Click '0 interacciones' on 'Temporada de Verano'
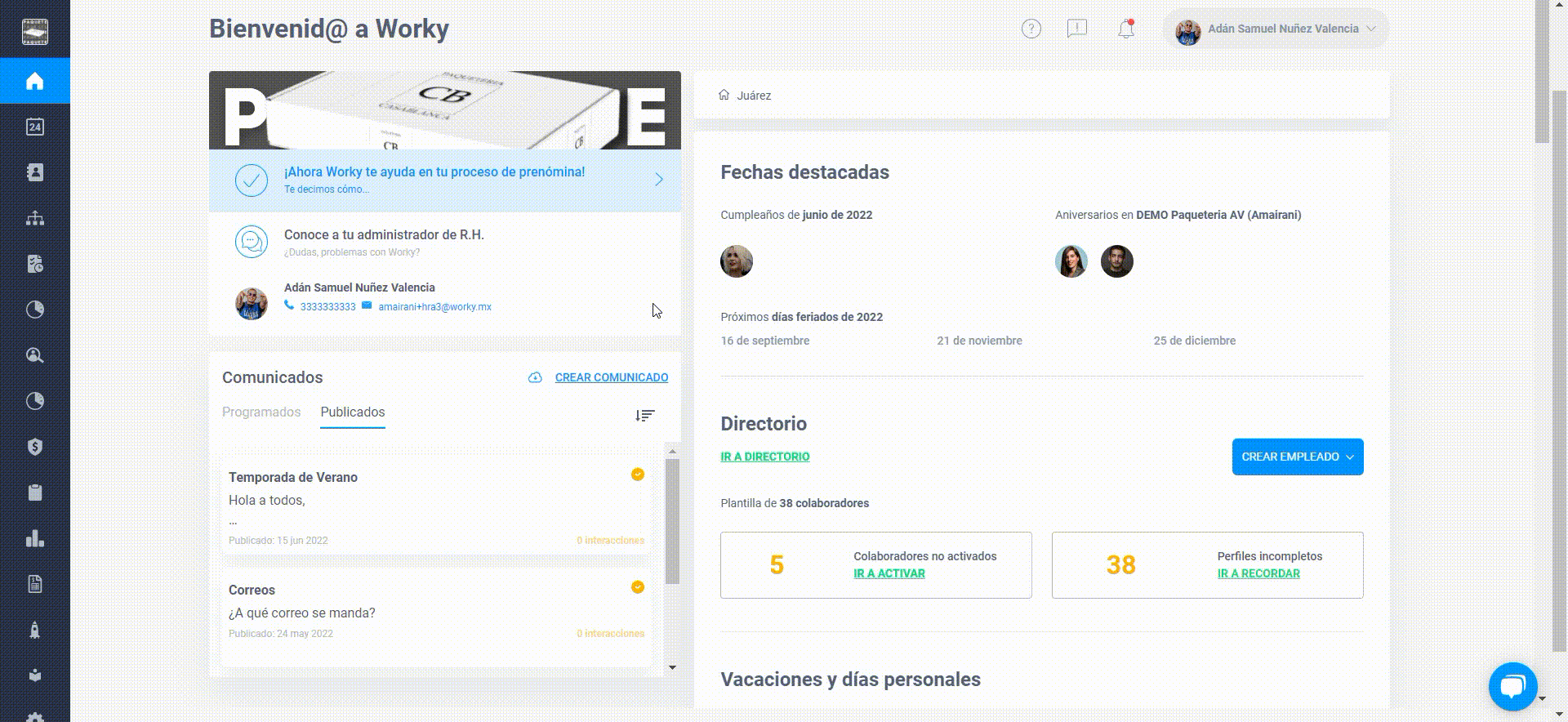The height and width of the screenshot is (722, 1568). pos(610,541)
